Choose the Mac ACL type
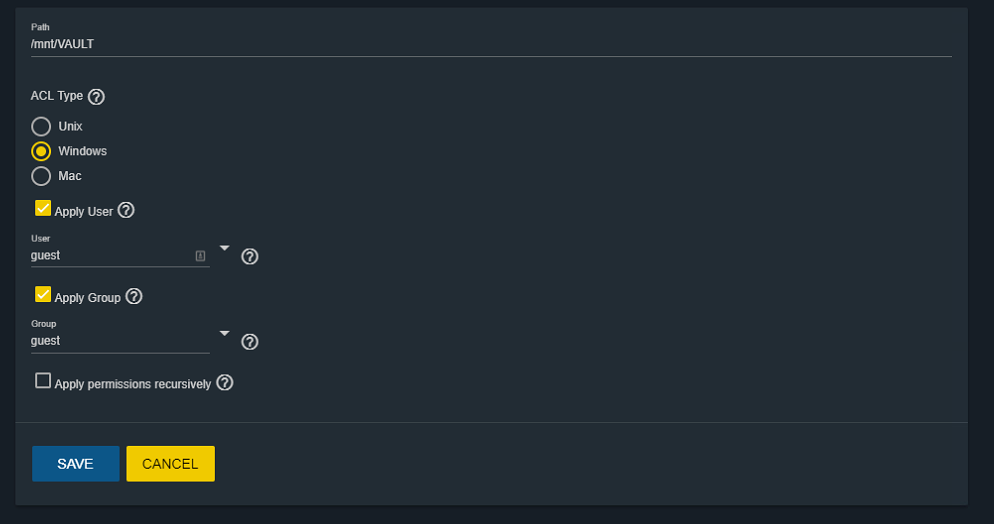Image resolution: width=994 pixels, height=524 pixels. (x=41, y=176)
